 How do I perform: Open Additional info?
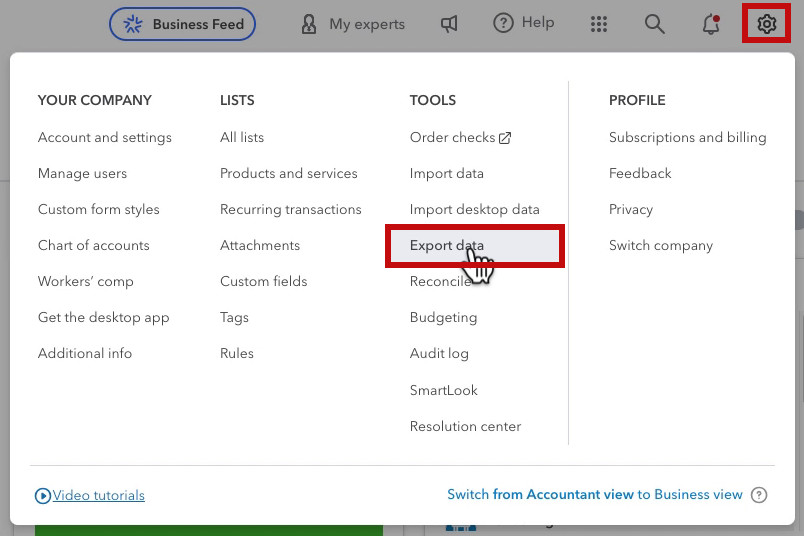(85, 353)
